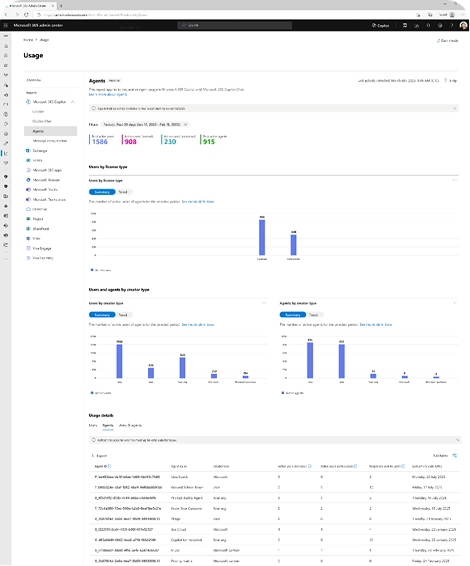Click the header Search box

(235, 25)
